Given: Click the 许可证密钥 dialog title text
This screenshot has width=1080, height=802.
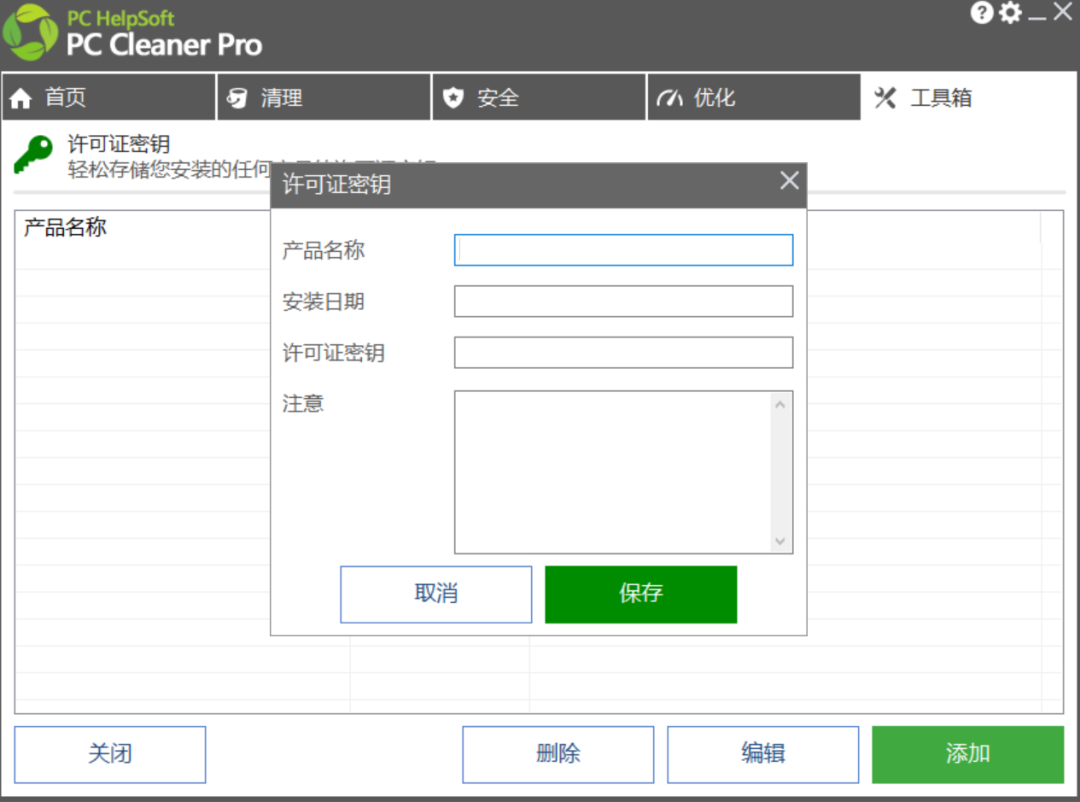Looking at the screenshot, I should click(x=337, y=185).
